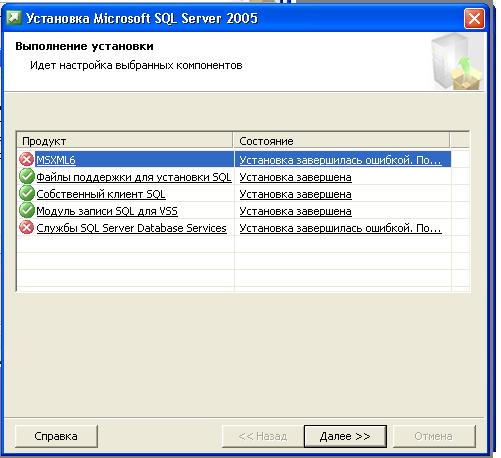The width and height of the screenshot is (501, 458).
Task: Open the MSXML6 product link
Action: point(56,160)
